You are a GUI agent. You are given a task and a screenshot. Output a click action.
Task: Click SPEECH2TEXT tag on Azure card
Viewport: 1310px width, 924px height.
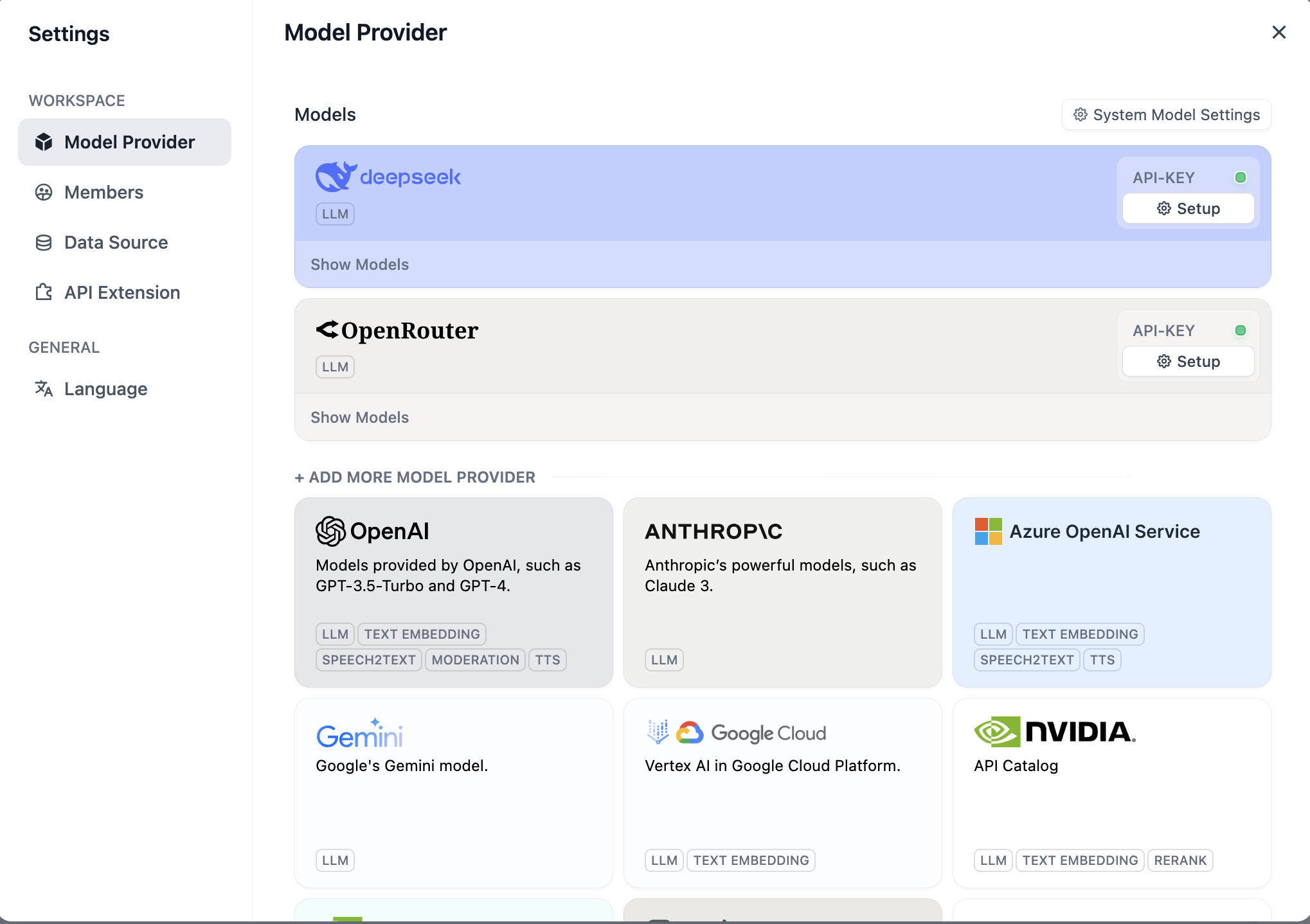tap(1027, 660)
